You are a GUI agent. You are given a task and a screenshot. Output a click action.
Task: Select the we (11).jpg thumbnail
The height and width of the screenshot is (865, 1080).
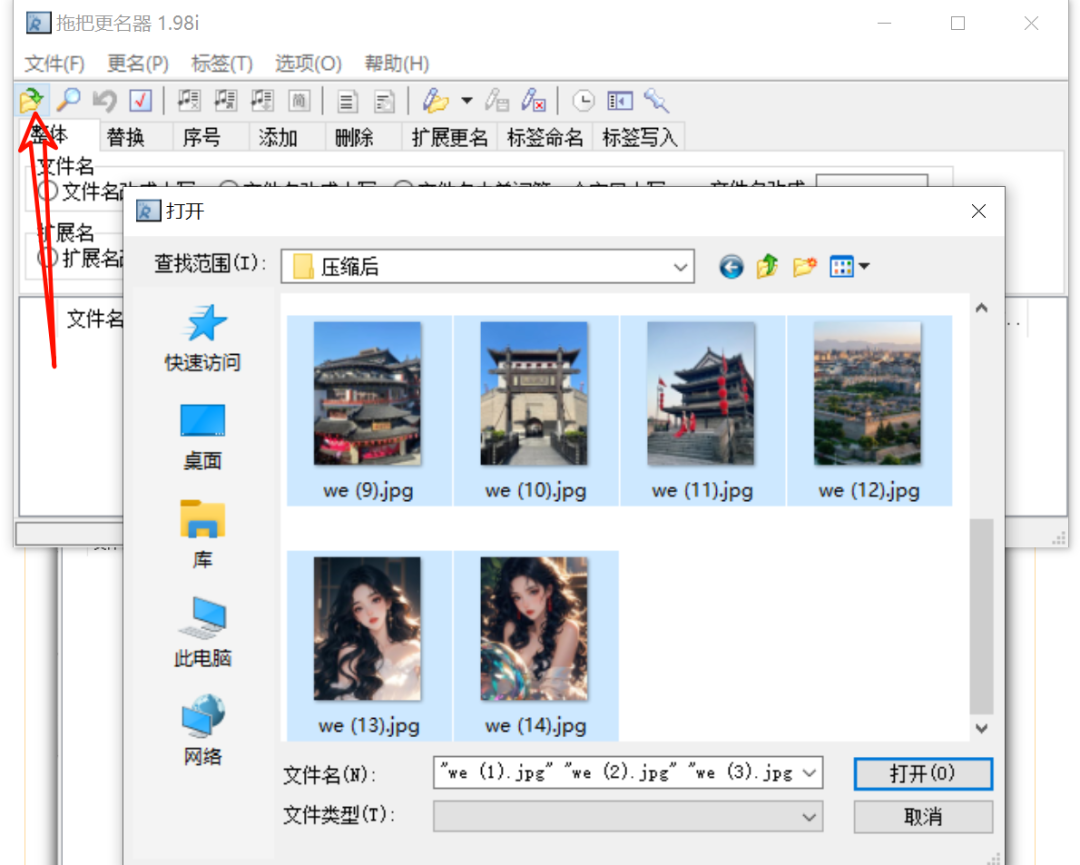tap(702, 411)
